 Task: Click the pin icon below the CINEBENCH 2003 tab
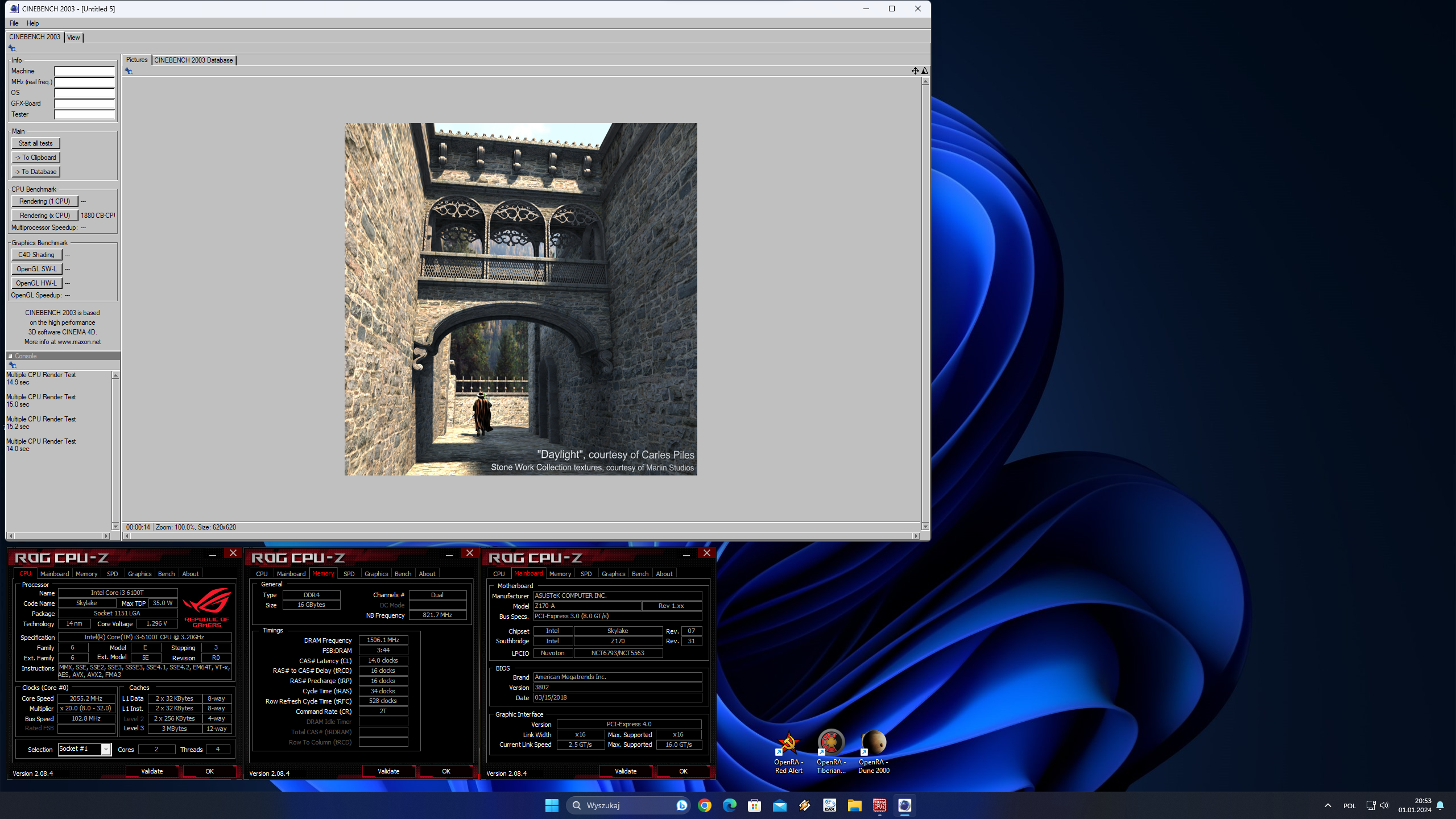(12, 48)
